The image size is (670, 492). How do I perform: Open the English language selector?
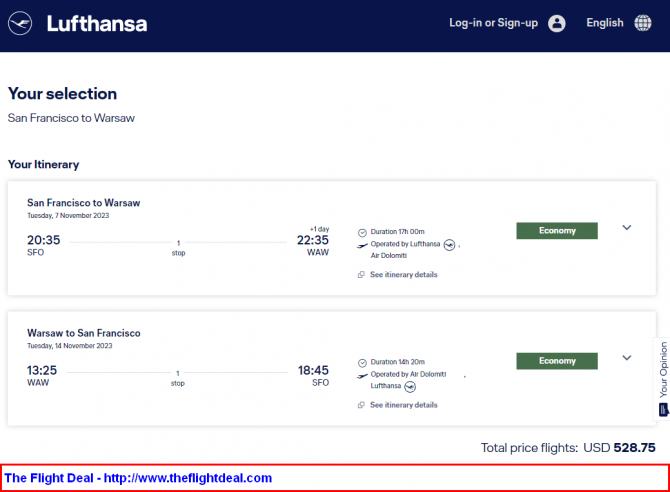click(605, 23)
